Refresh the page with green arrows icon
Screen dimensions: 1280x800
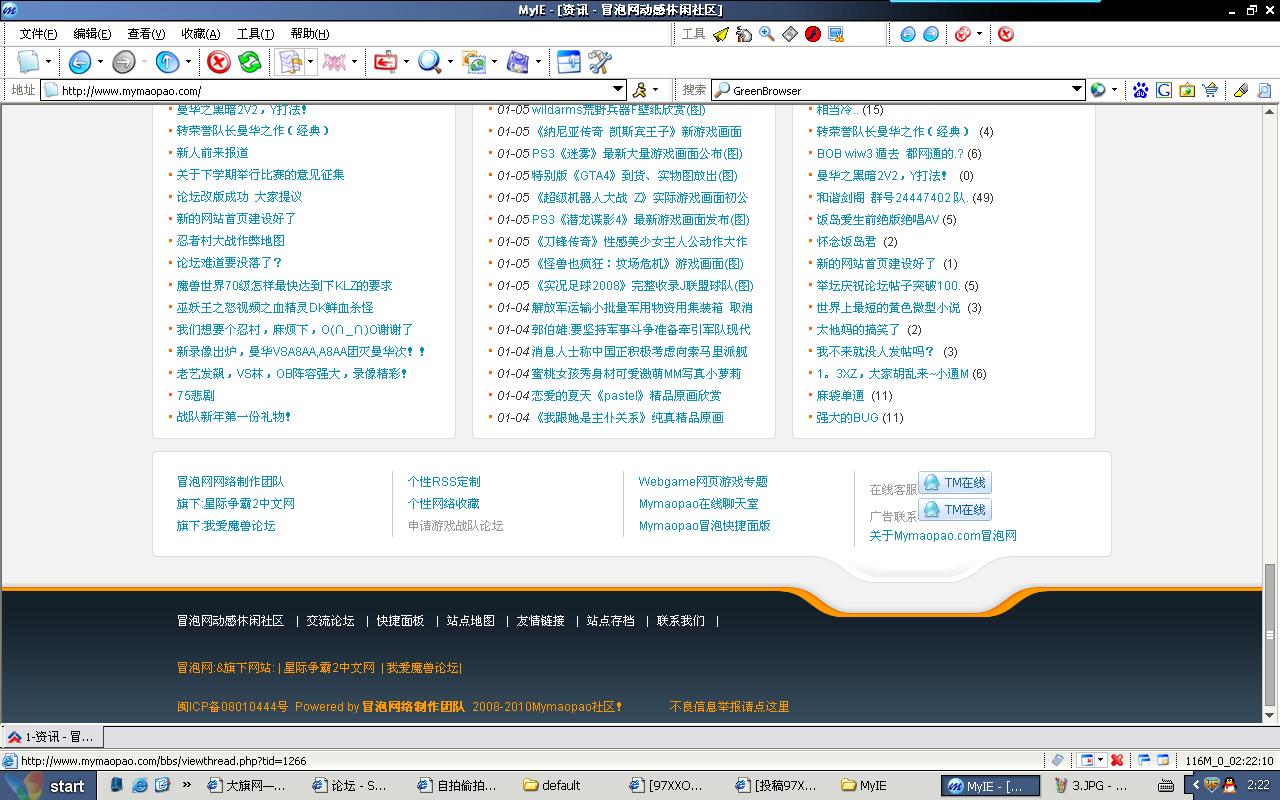pos(249,62)
